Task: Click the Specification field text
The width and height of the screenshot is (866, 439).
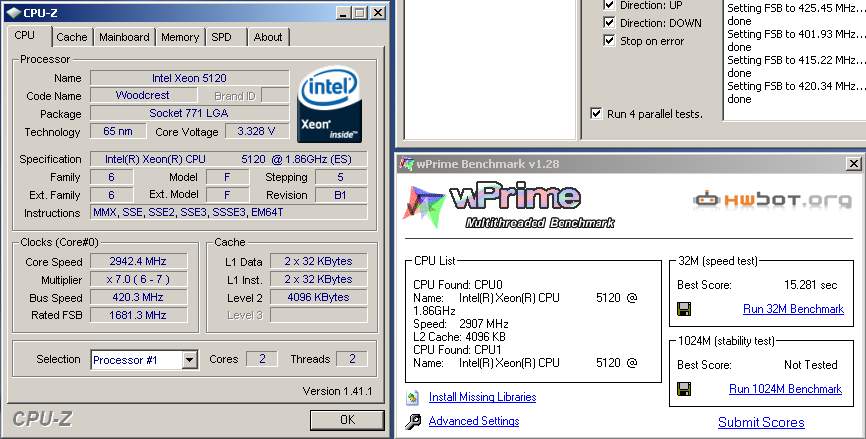Action: (228, 159)
